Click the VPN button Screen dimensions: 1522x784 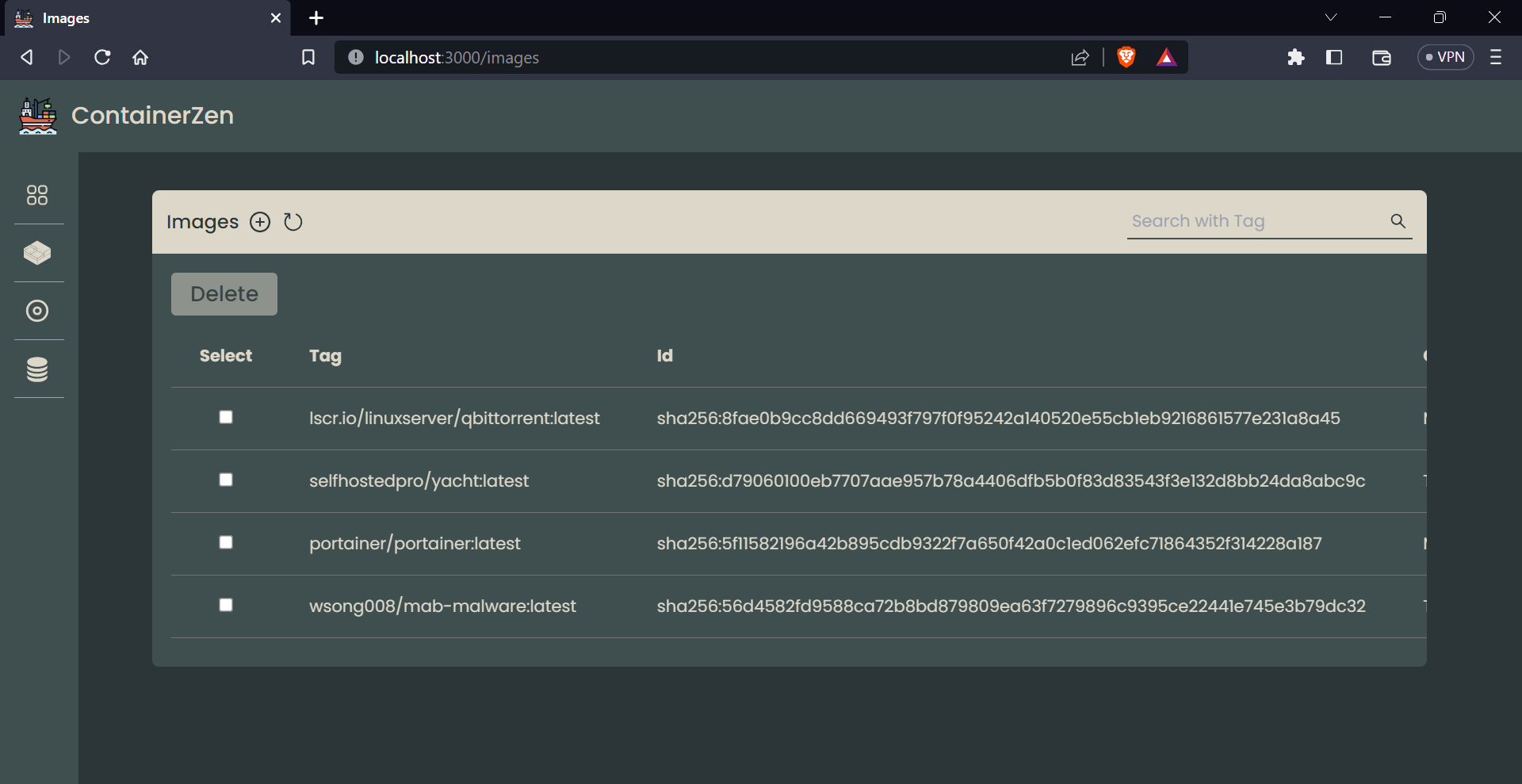(1445, 57)
